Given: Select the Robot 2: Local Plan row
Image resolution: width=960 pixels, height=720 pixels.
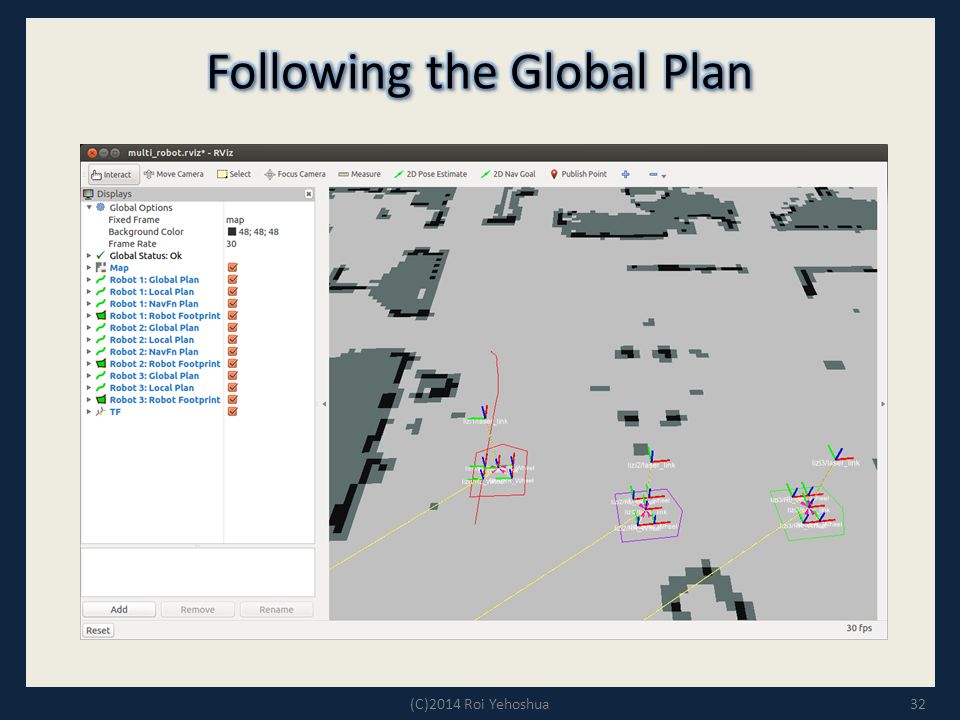Looking at the screenshot, I should pos(198,340).
